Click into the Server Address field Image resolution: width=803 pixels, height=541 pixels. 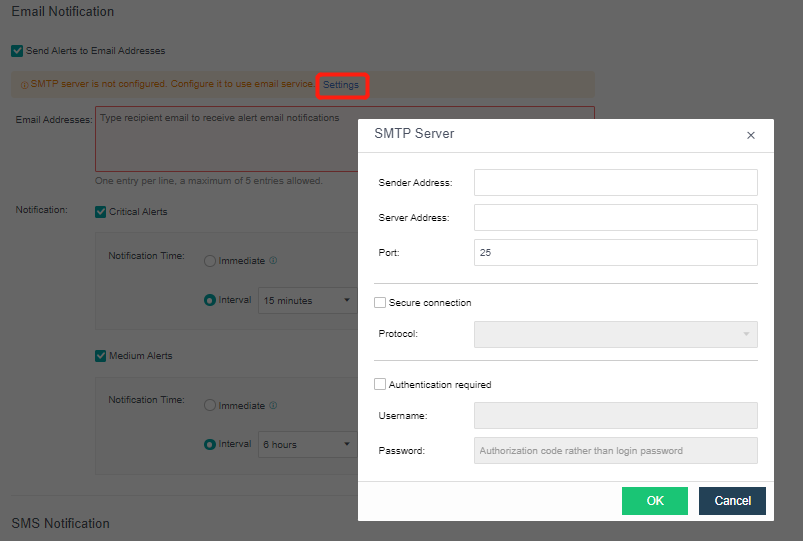point(615,217)
